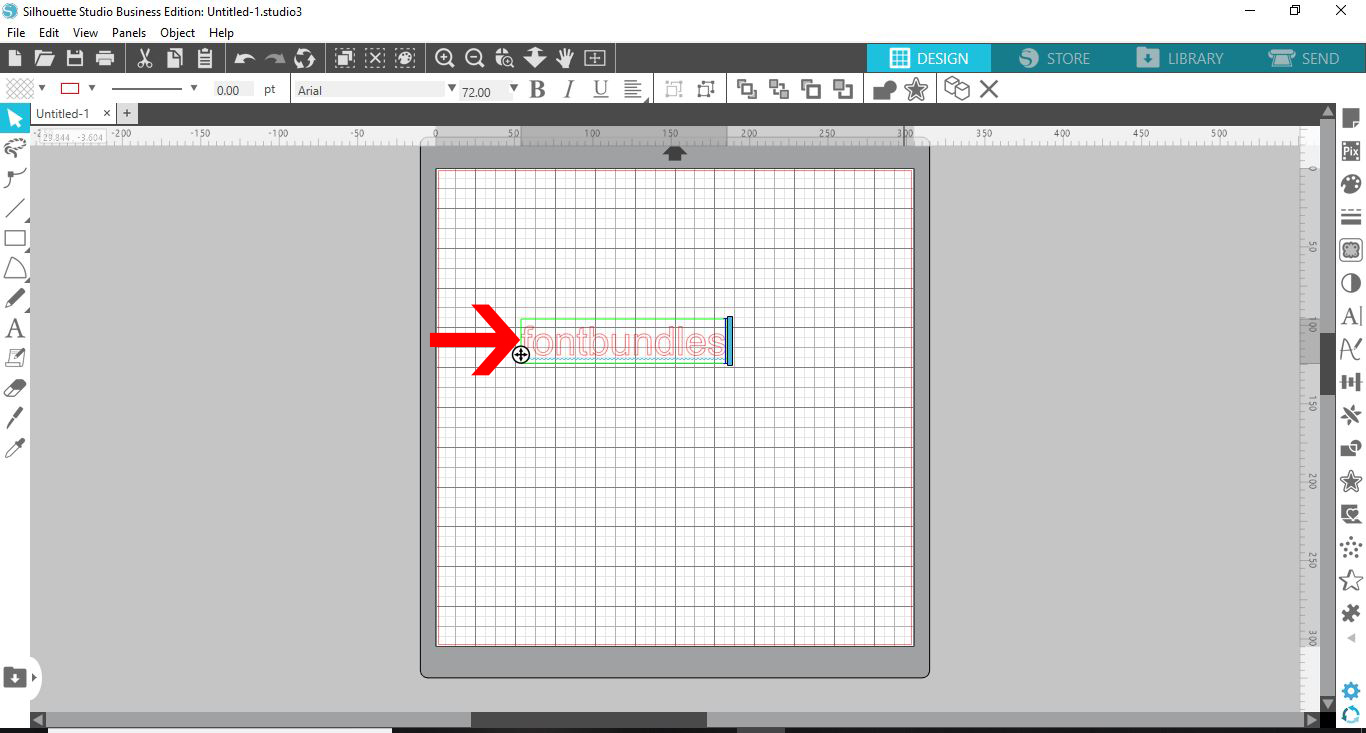Image resolution: width=1366 pixels, height=733 pixels.
Task: Create a new document with New icon
Action: pyautogui.click(x=15, y=58)
